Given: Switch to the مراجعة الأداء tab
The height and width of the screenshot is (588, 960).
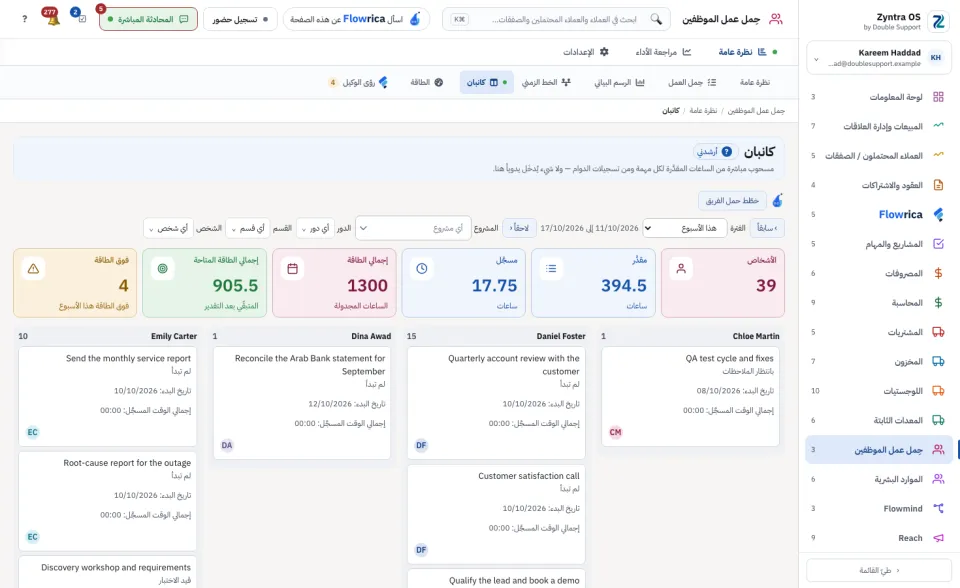Looking at the screenshot, I should tap(664, 52).
